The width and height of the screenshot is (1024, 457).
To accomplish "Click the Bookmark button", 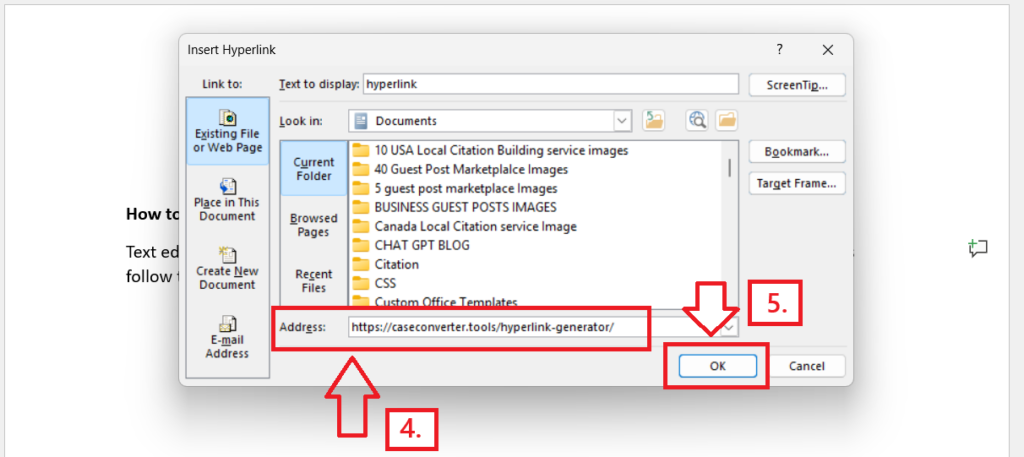I will coord(797,151).
